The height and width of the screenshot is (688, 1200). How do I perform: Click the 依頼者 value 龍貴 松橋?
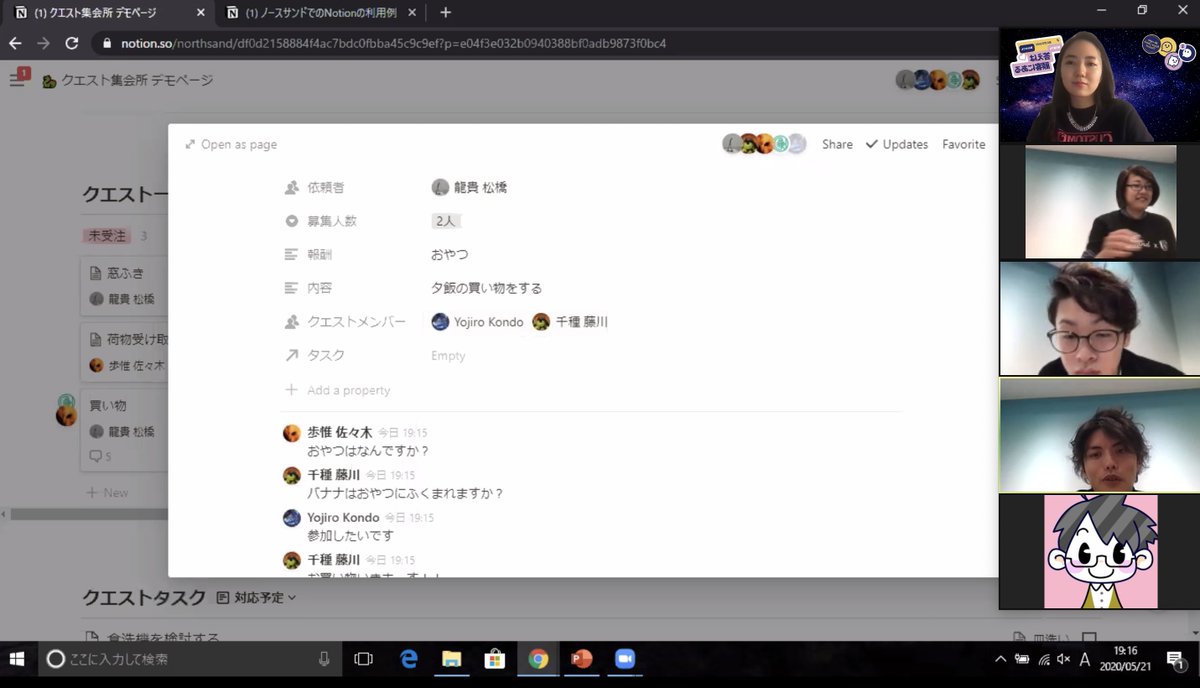[x=469, y=187]
